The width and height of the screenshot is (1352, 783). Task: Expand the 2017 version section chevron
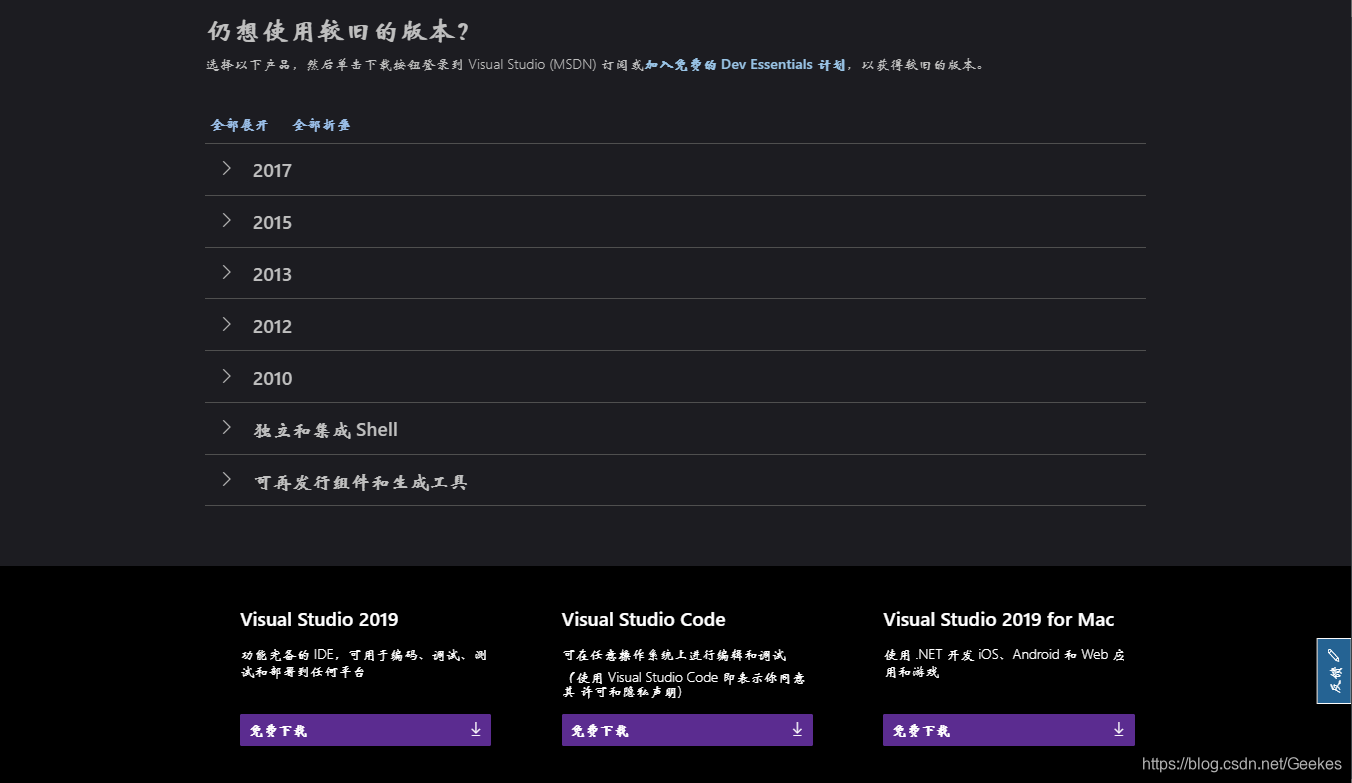point(227,168)
